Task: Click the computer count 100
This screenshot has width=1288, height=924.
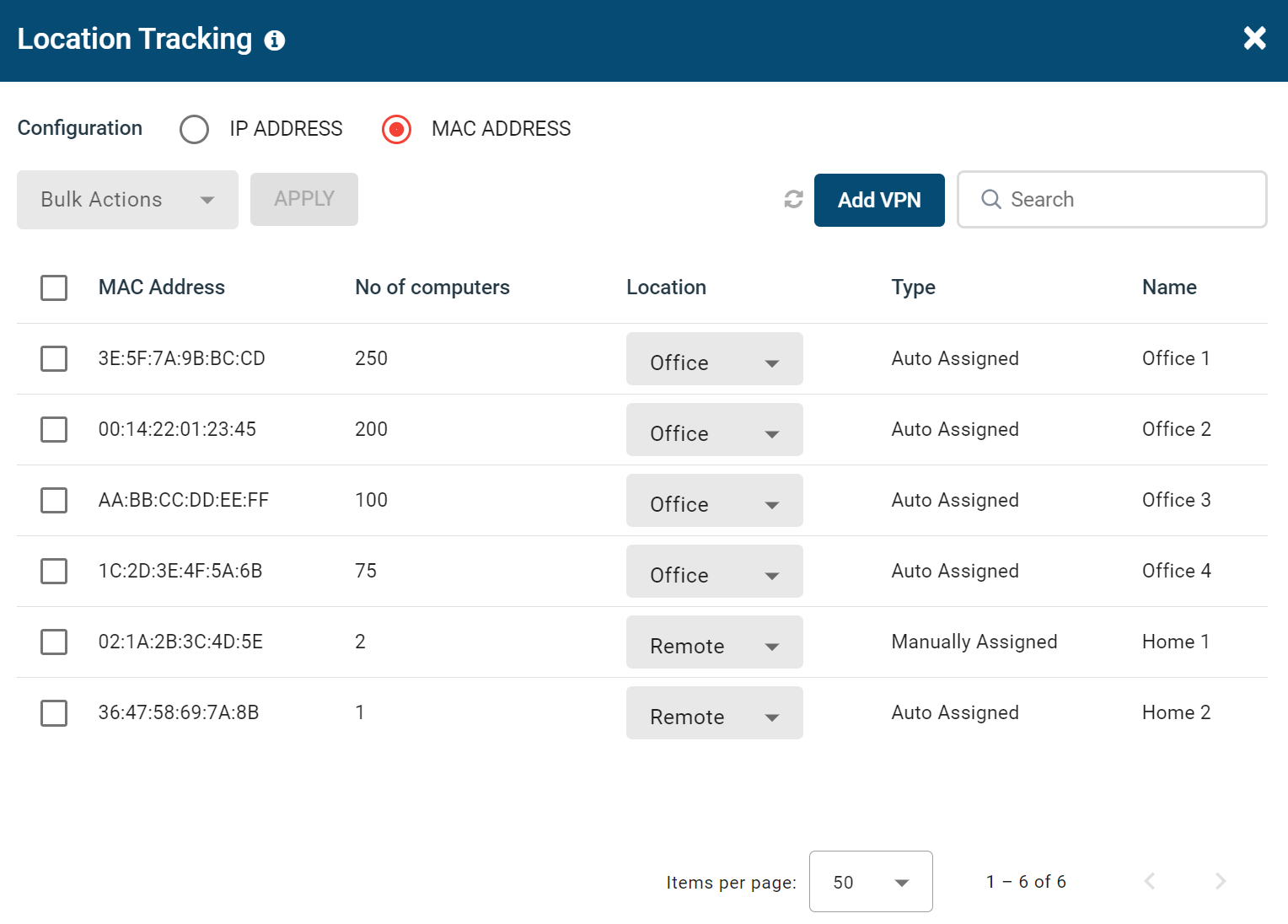Action: tap(371, 500)
